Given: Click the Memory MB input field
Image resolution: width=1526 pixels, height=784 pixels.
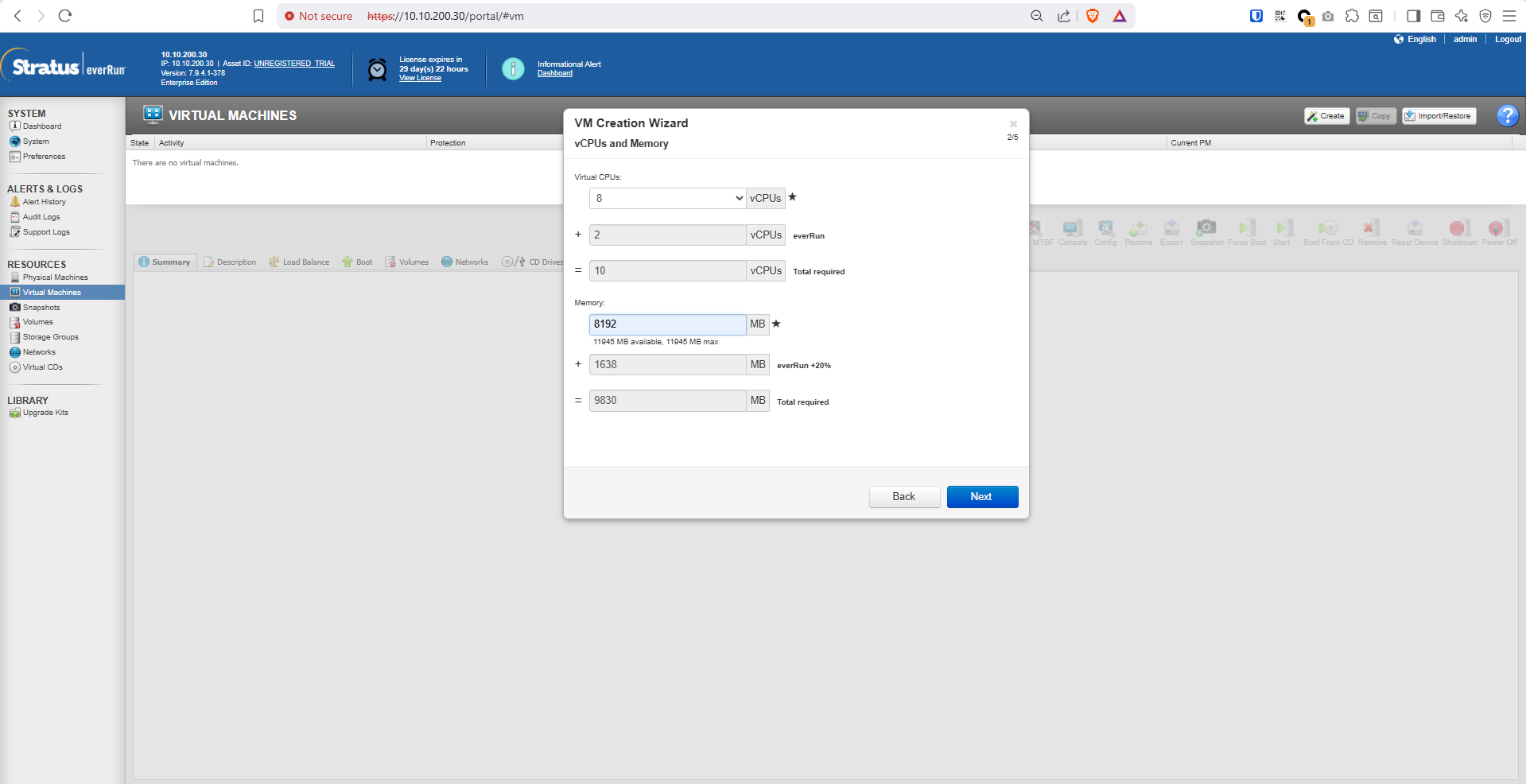Looking at the screenshot, I should (666, 324).
